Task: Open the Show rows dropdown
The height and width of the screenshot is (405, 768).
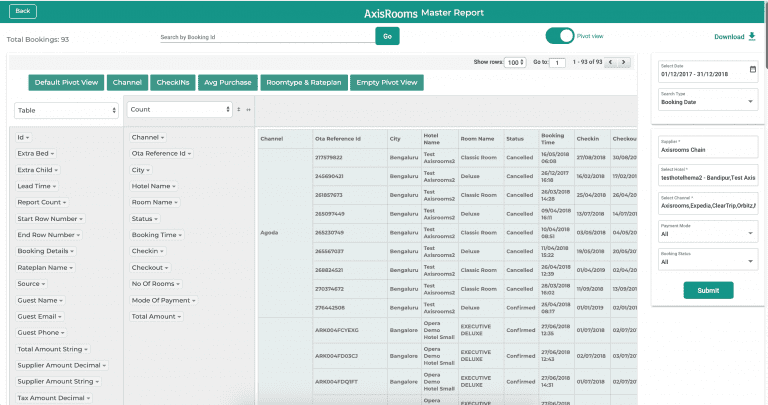Action: tap(514, 62)
